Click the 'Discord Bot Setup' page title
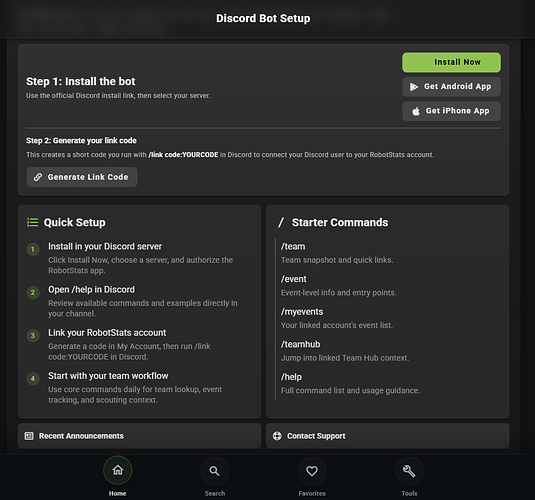Image resolution: width=535 pixels, height=500 pixels. pyautogui.click(x=263, y=18)
